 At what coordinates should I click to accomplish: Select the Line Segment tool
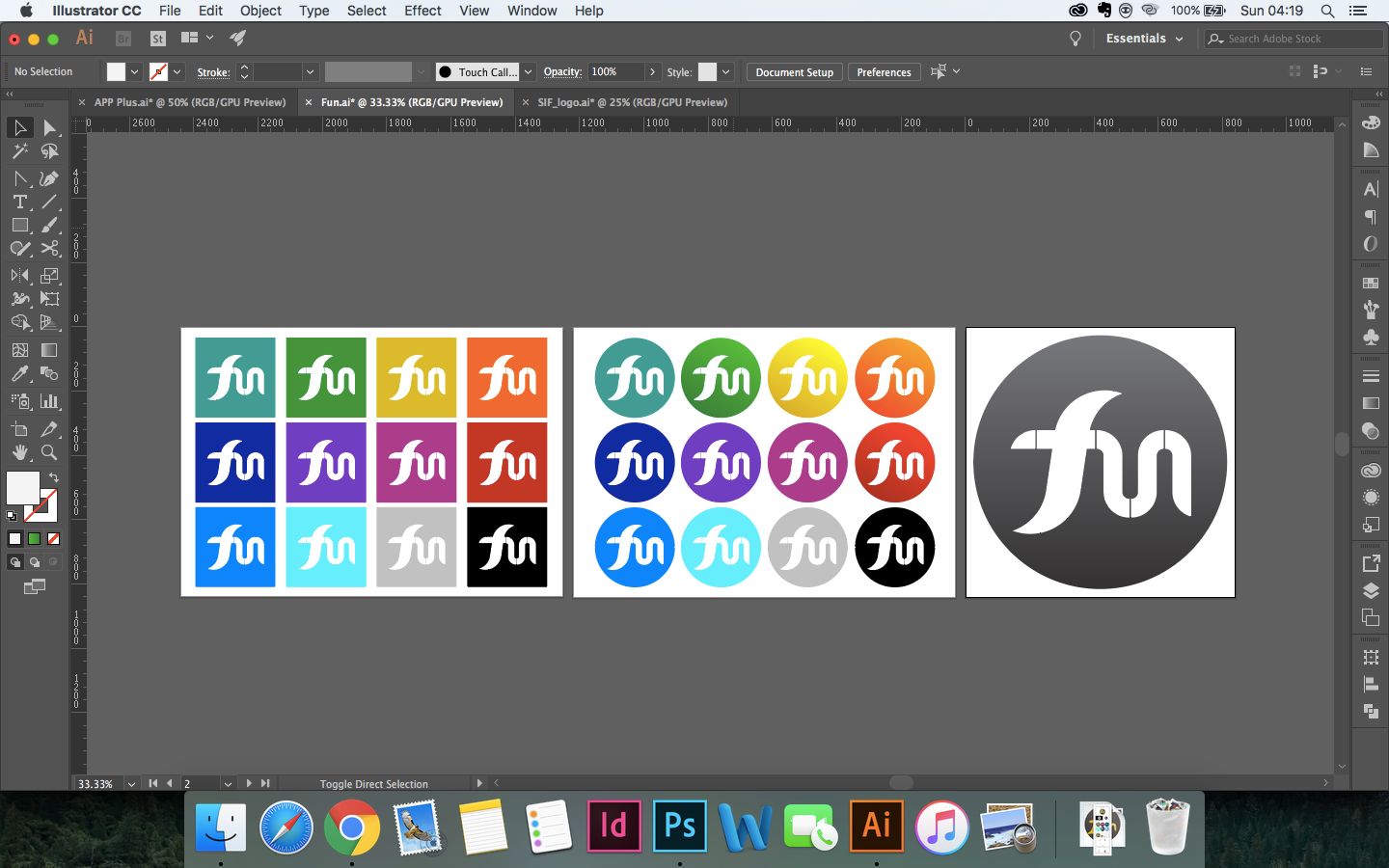(49, 202)
